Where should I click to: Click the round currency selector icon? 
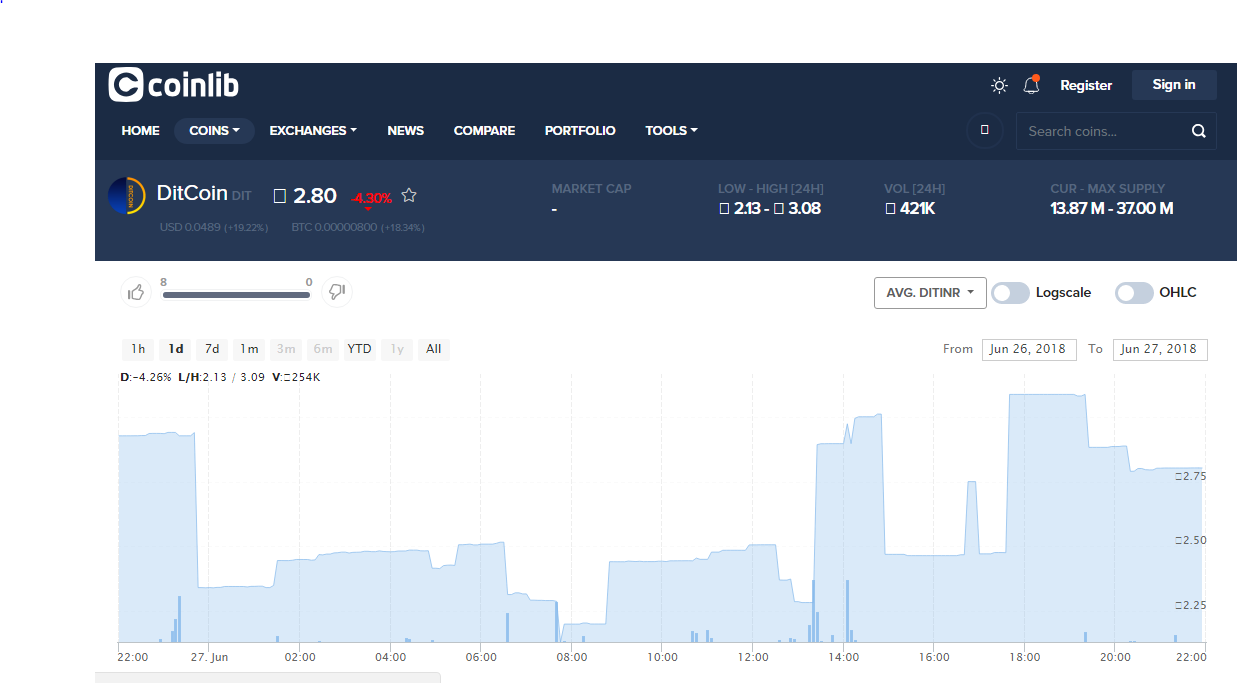(985, 131)
